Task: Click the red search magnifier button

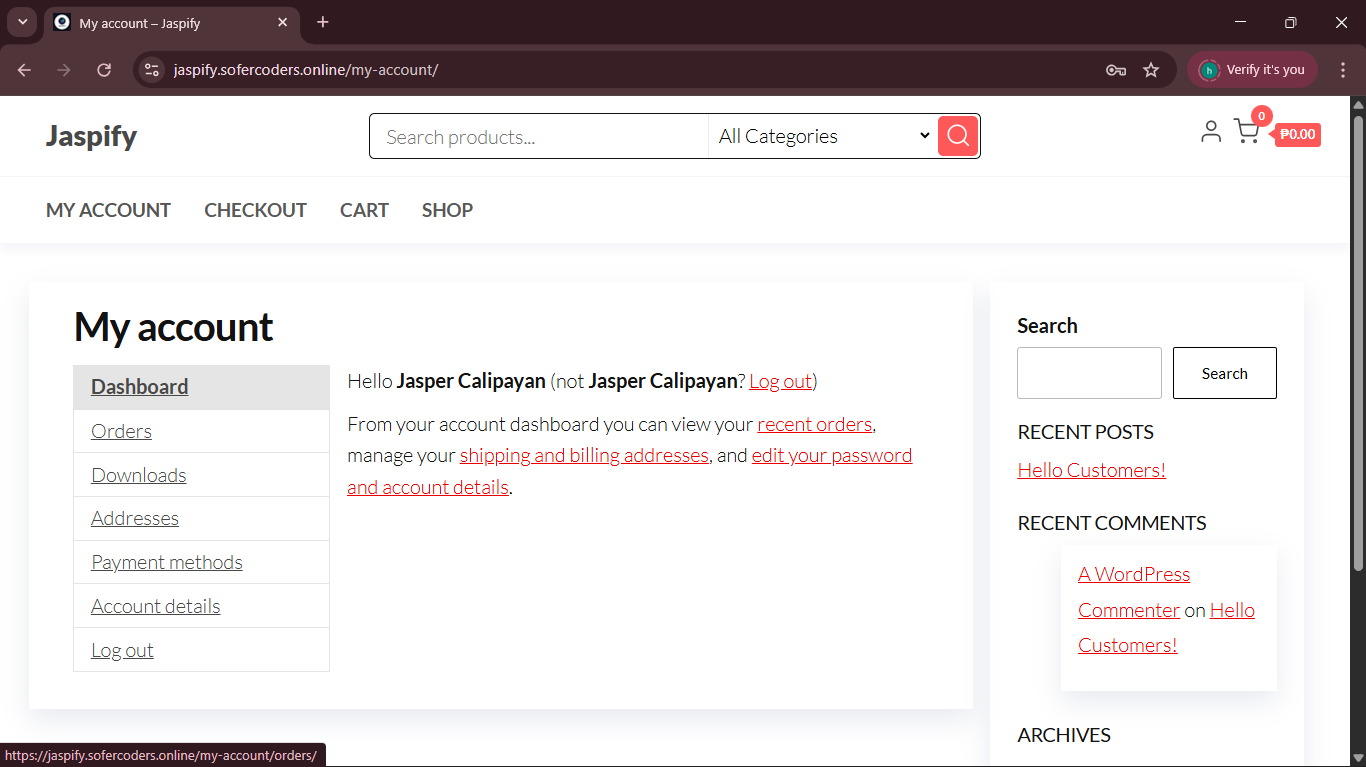Action: [x=957, y=136]
